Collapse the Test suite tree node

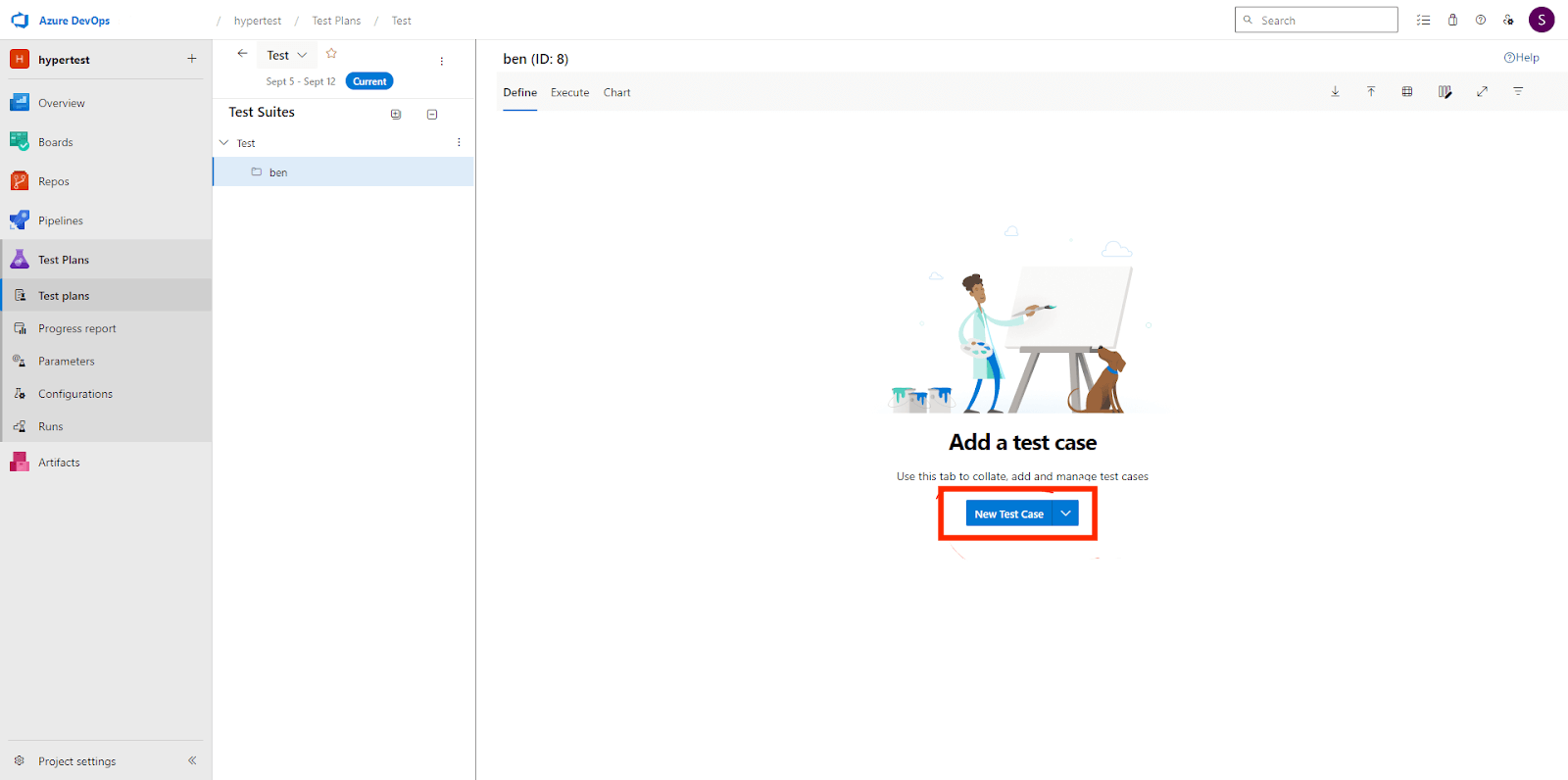coord(224,143)
